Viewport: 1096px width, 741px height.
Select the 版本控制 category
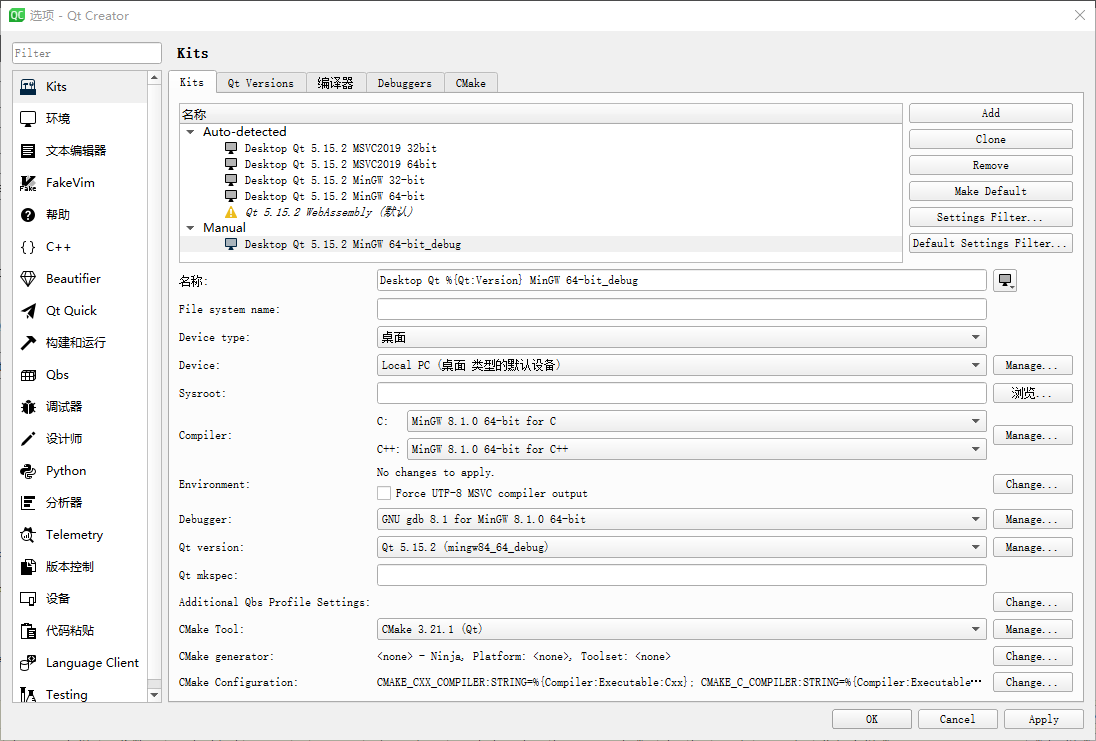click(x=80, y=567)
